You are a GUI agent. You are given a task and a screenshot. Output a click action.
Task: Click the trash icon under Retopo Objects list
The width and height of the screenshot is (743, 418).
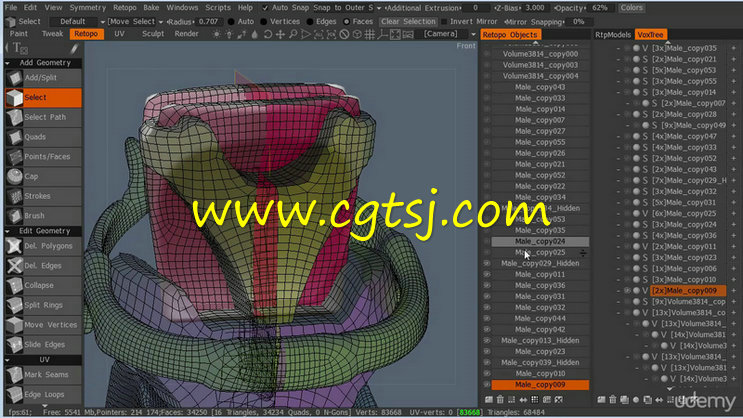[500, 400]
